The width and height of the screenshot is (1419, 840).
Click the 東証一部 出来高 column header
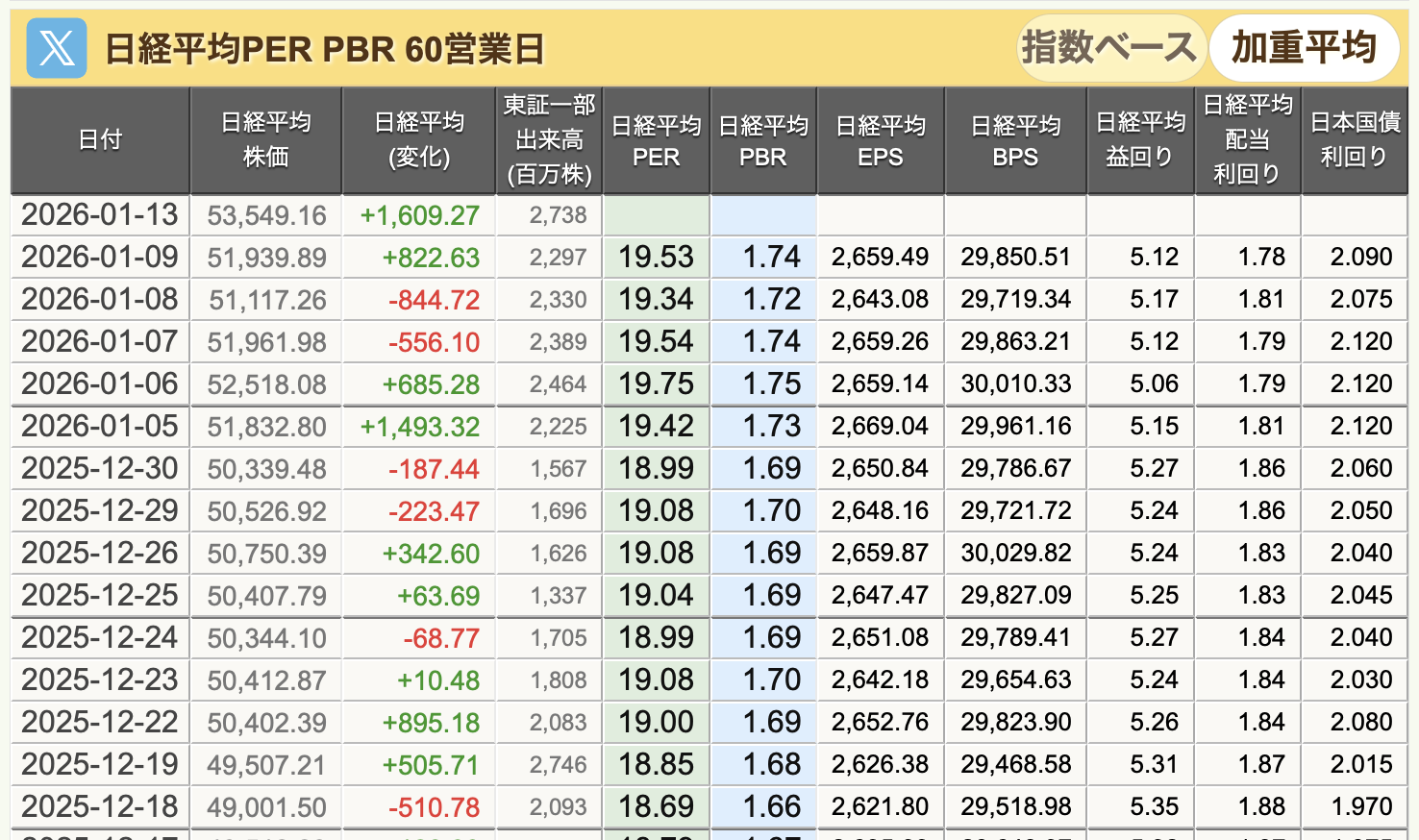(550, 140)
